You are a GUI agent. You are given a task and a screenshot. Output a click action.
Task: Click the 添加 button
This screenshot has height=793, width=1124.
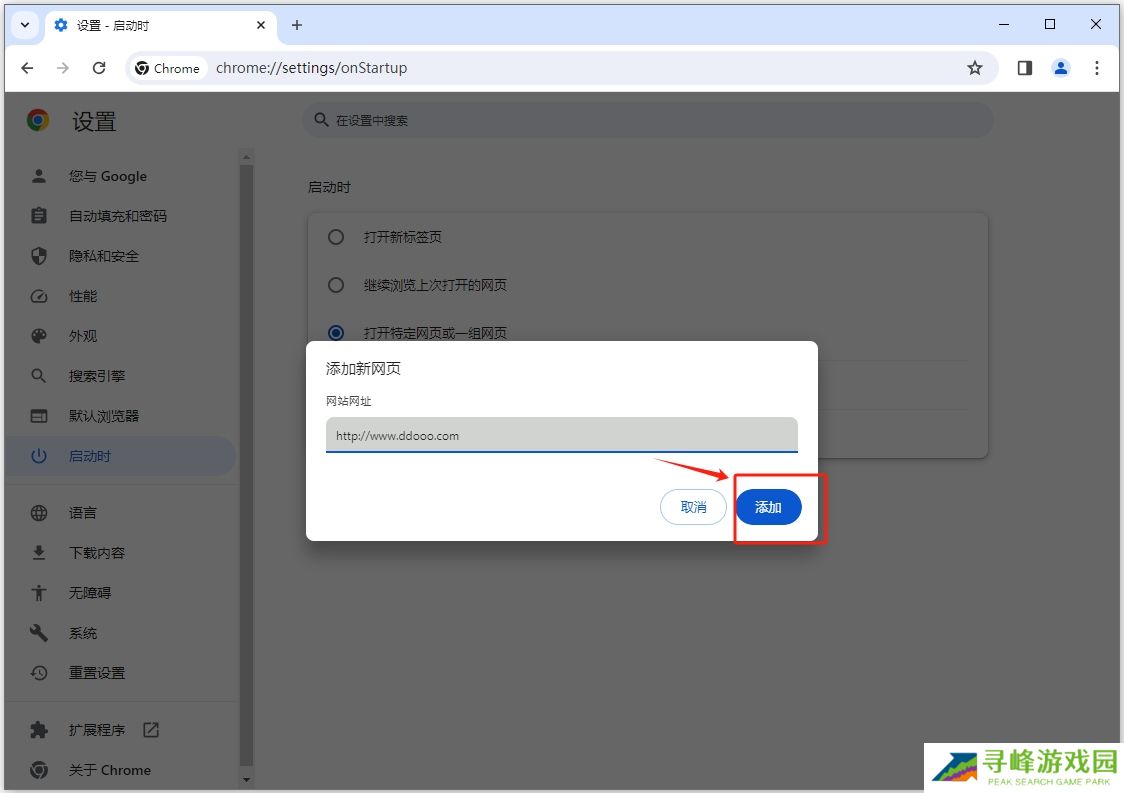pyautogui.click(x=768, y=507)
